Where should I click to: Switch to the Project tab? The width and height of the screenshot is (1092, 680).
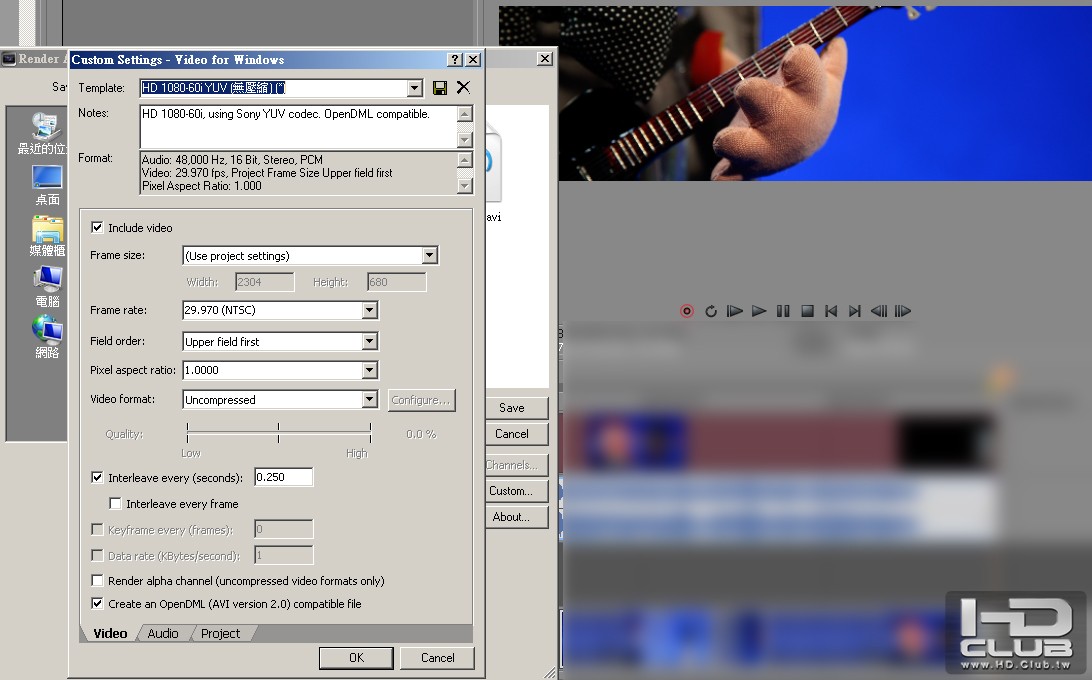pyautogui.click(x=220, y=633)
